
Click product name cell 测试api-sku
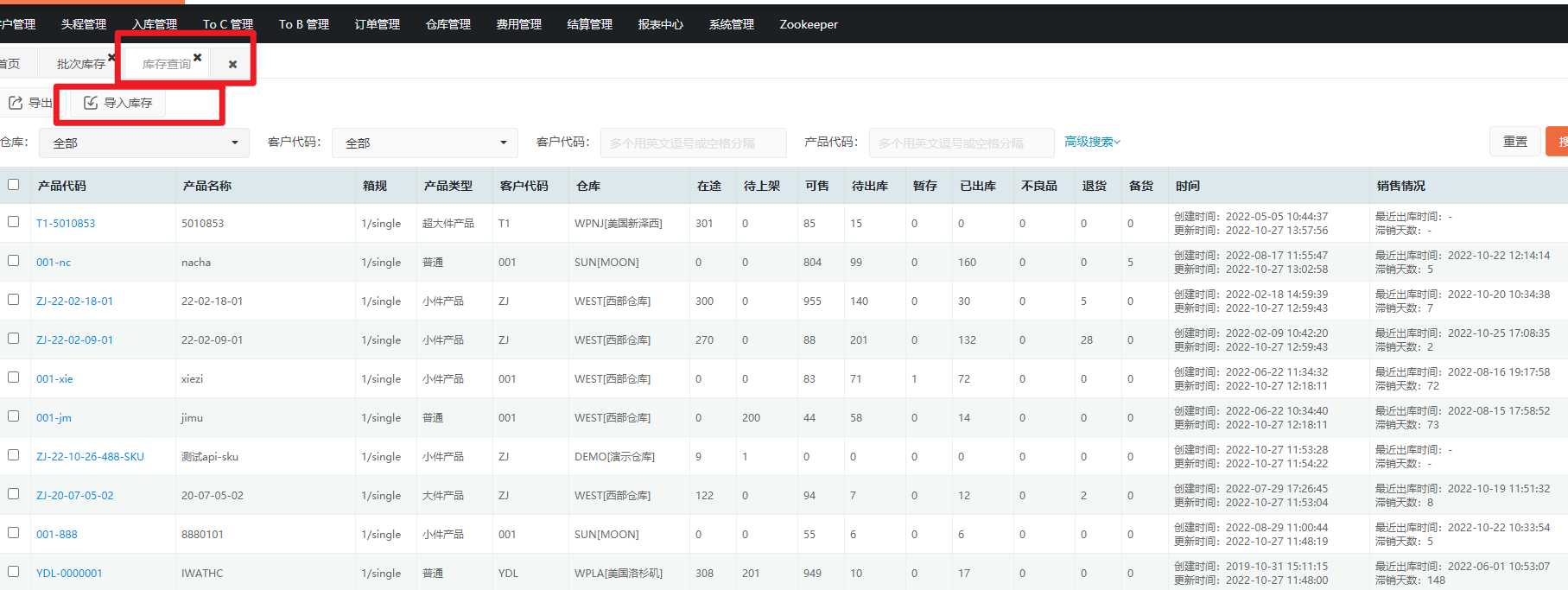(x=210, y=457)
